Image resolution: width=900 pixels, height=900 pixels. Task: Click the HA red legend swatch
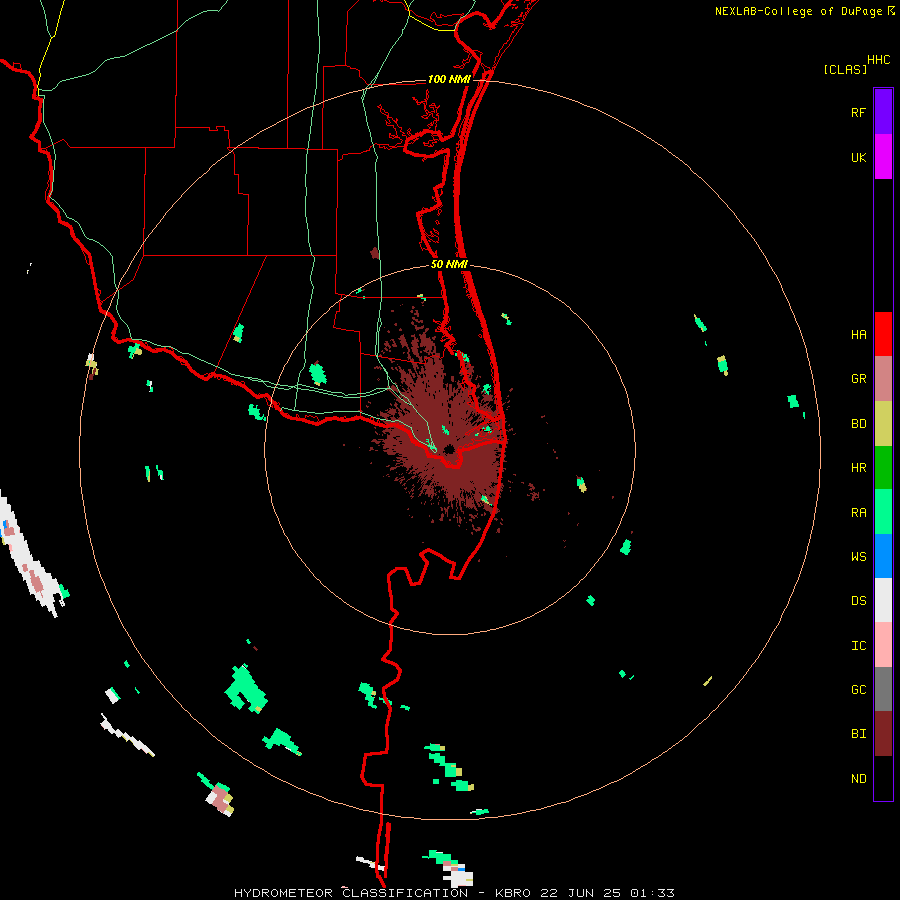883,334
